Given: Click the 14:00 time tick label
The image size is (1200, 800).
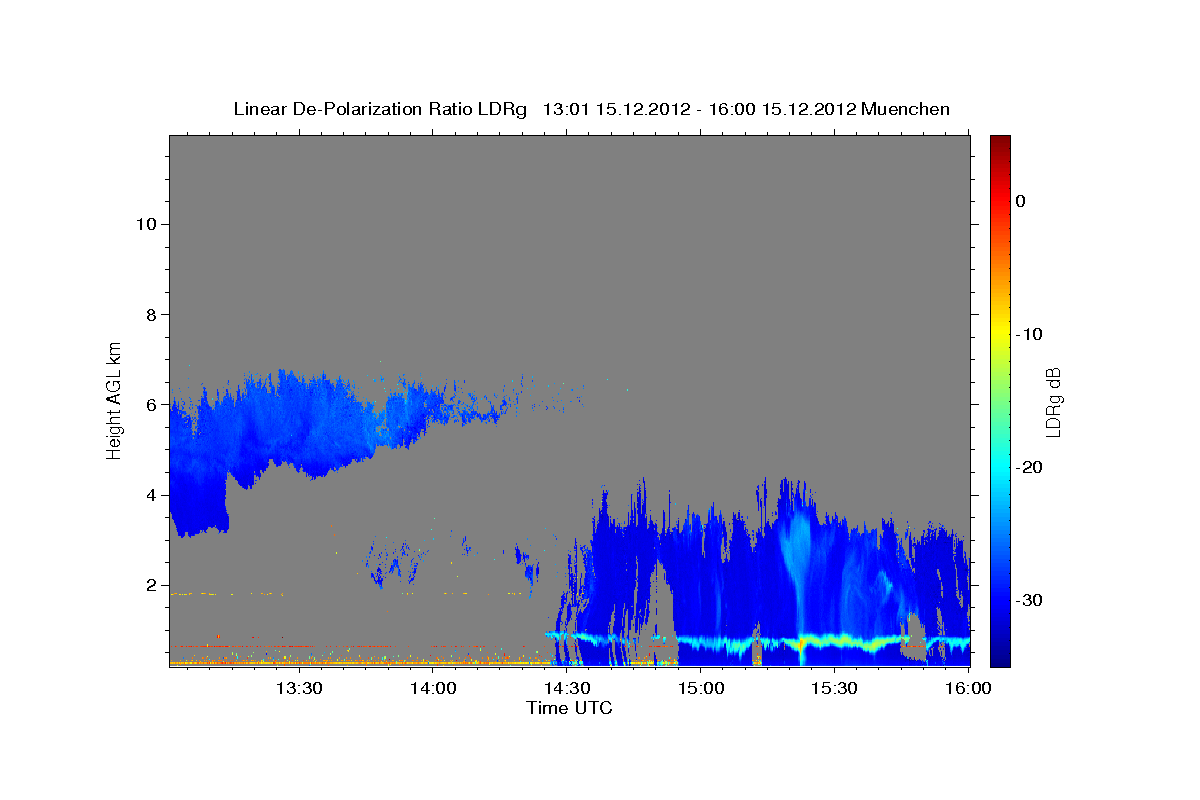Looking at the screenshot, I should [433, 688].
